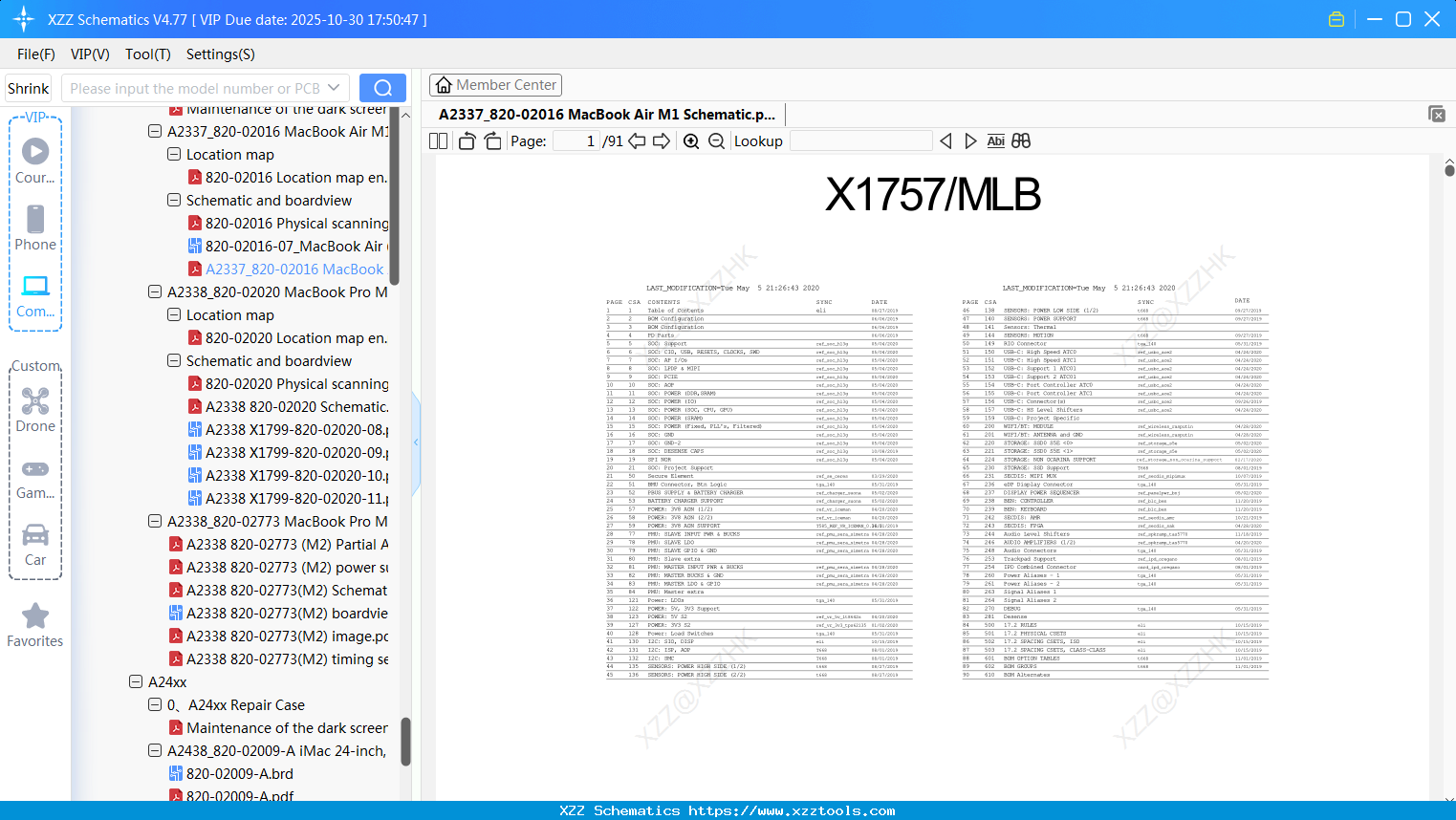
Task: Open A2338 820-02773(M2) image file
Action: pos(288,637)
